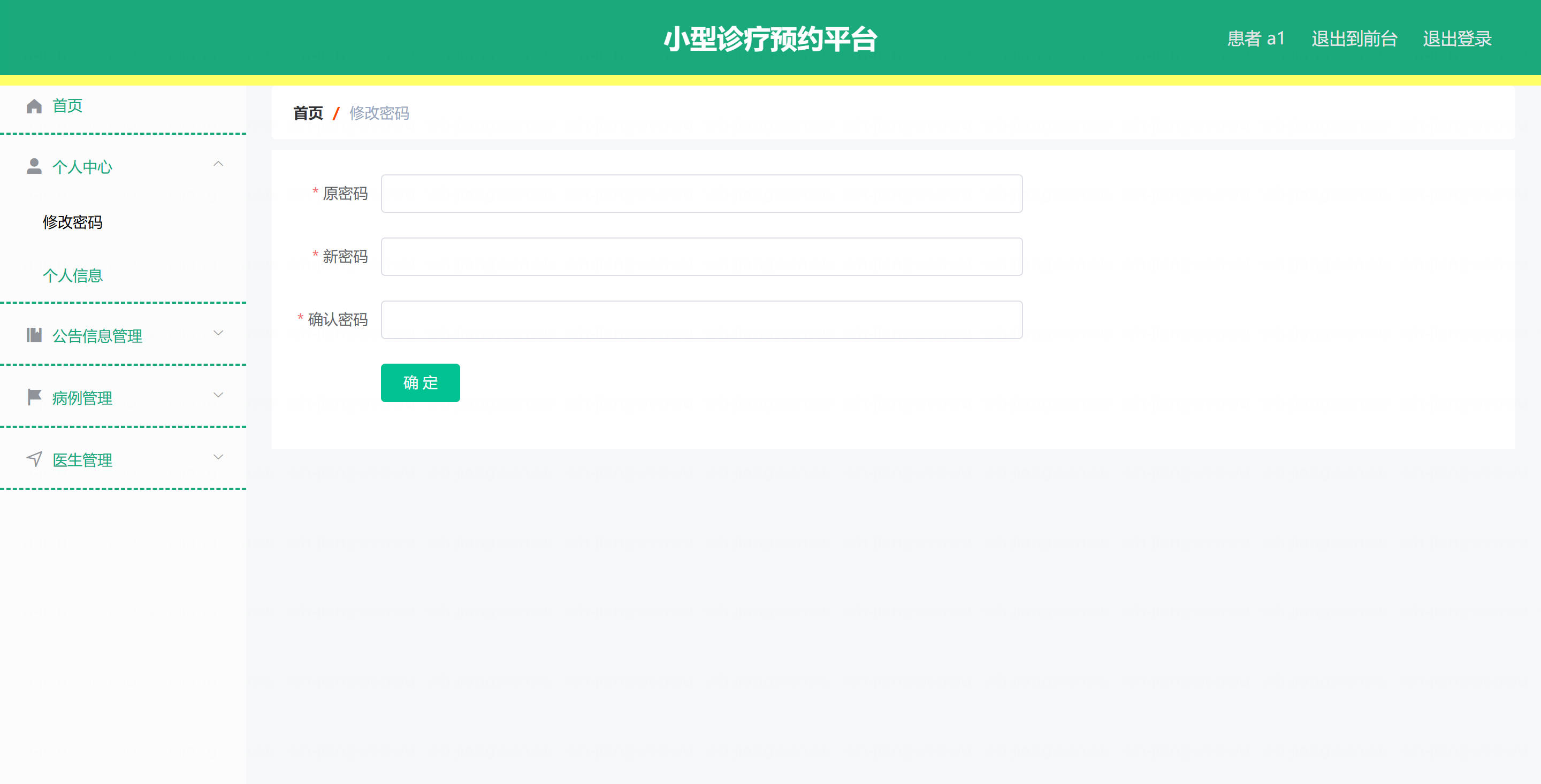This screenshot has width=1541, height=784.
Task: Focus the 新密码 input field
Action: pyautogui.click(x=701, y=257)
